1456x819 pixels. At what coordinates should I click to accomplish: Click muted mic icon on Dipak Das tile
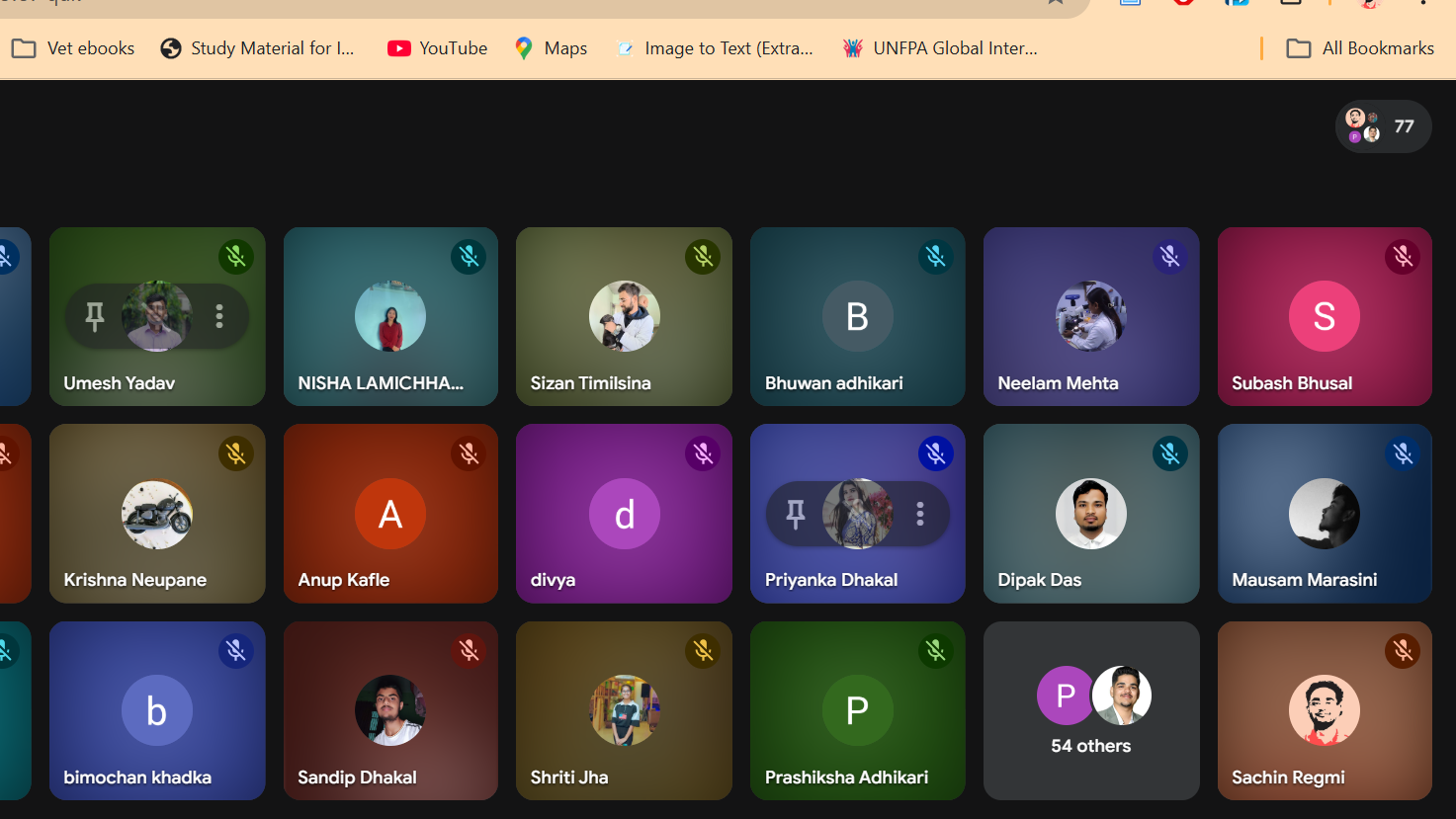1169,453
